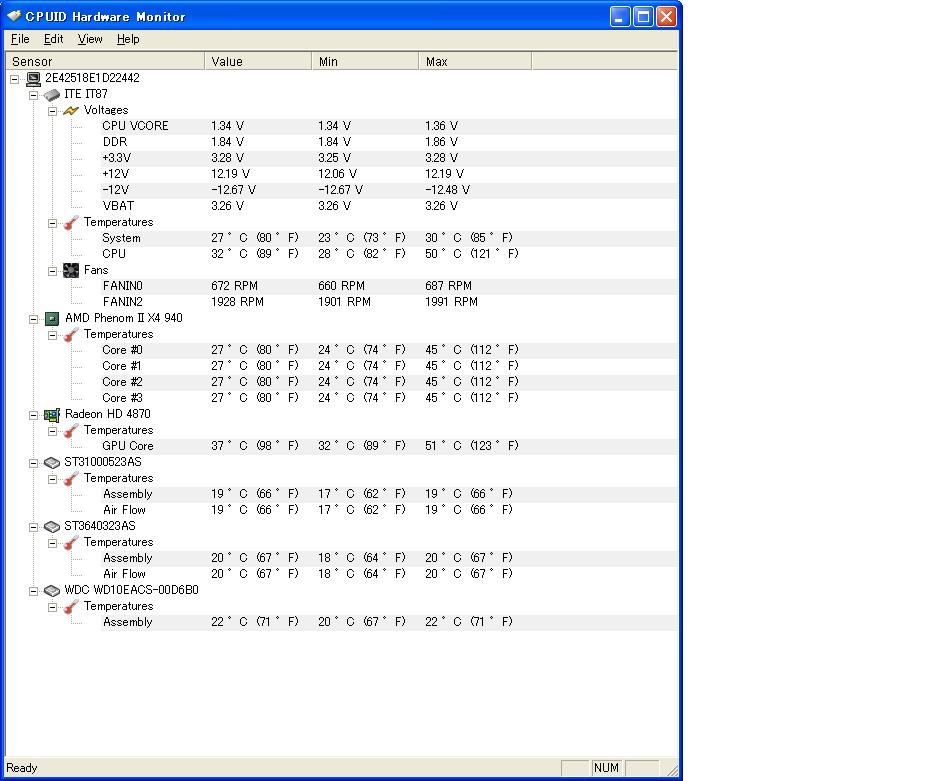The width and height of the screenshot is (952, 781).
Task: Close the Hardware Monitor window
Action: 666,16
